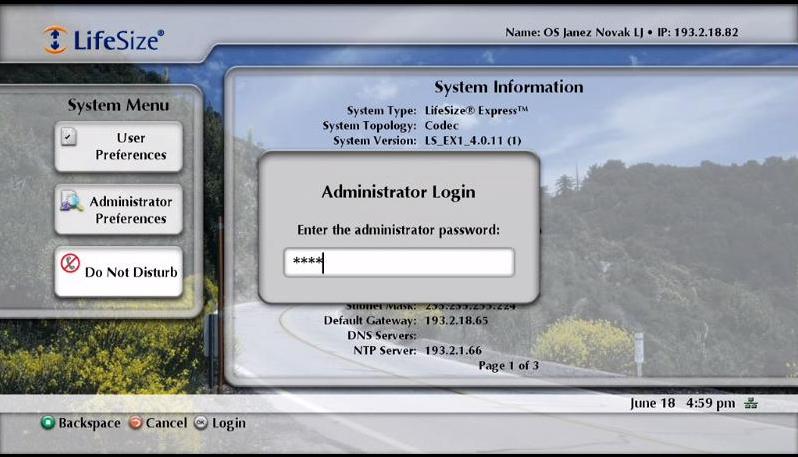798x457 pixels.
Task: Click the System Topology value Codec
Action: point(442,125)
